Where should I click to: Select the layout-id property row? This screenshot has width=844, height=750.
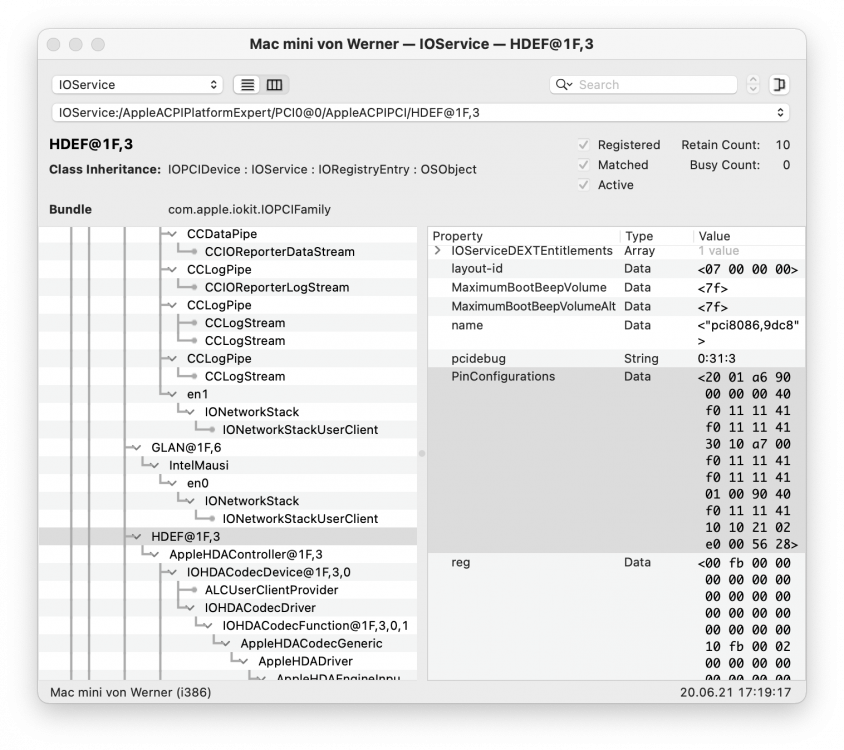click(617, 269)
